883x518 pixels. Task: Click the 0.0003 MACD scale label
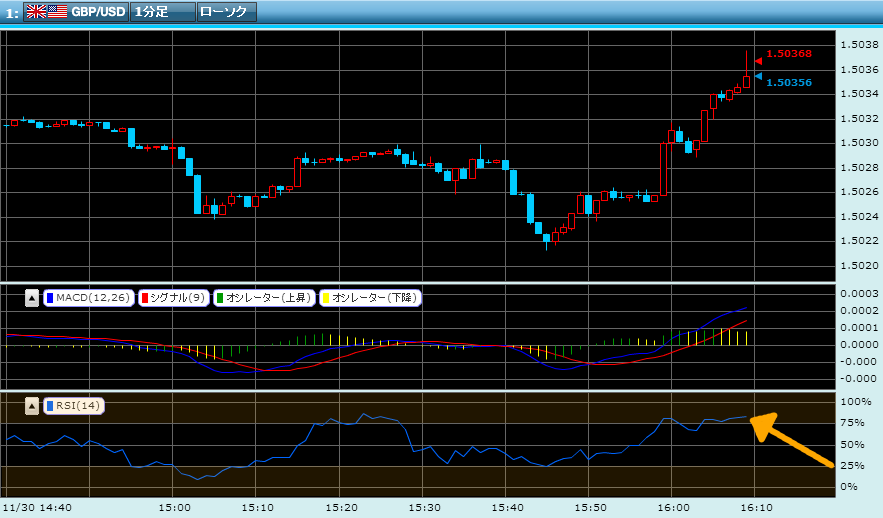click(859, 293)
